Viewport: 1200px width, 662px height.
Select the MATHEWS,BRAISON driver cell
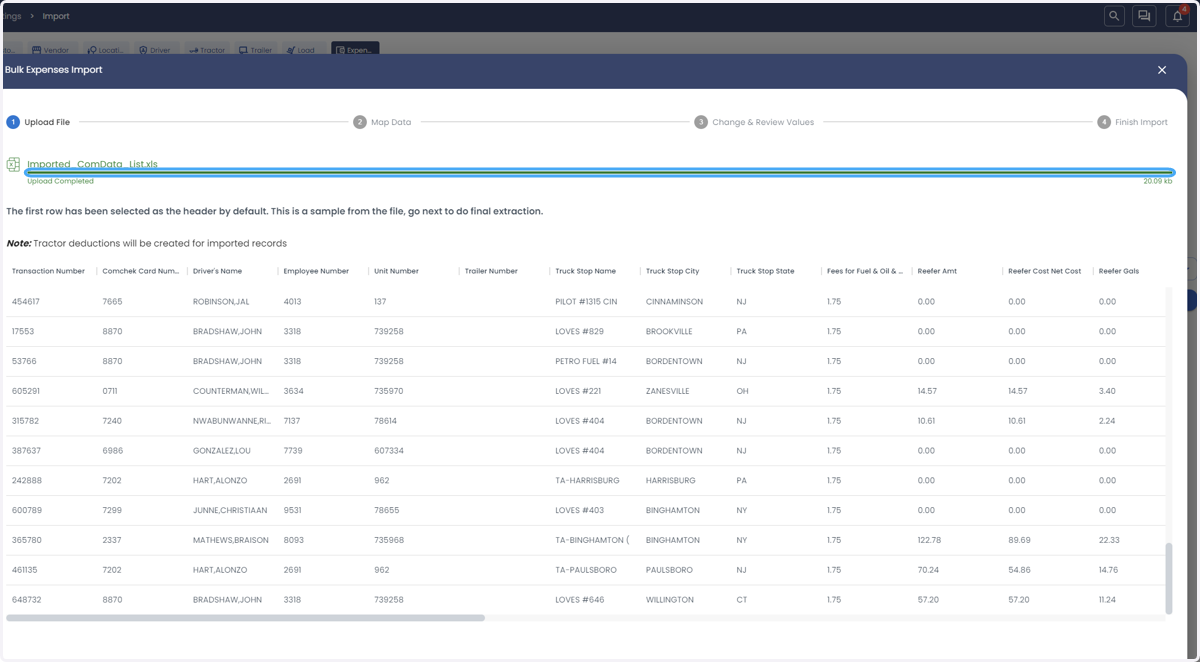[x=231, y=540]
